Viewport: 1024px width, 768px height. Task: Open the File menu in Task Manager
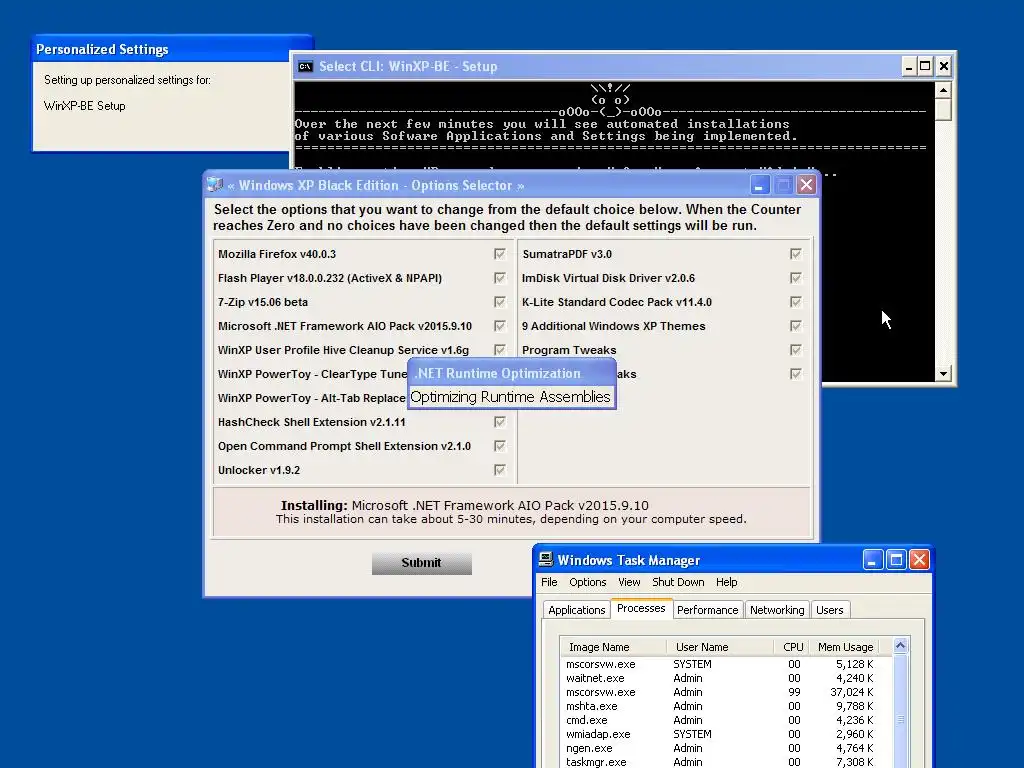coord(549,582)
